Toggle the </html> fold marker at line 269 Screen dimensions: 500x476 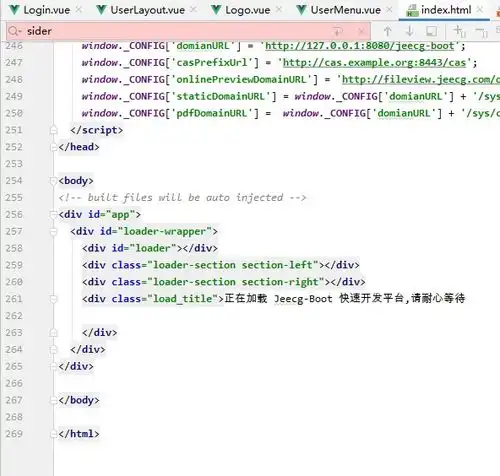pyautogui.click(x=53, y=434)
